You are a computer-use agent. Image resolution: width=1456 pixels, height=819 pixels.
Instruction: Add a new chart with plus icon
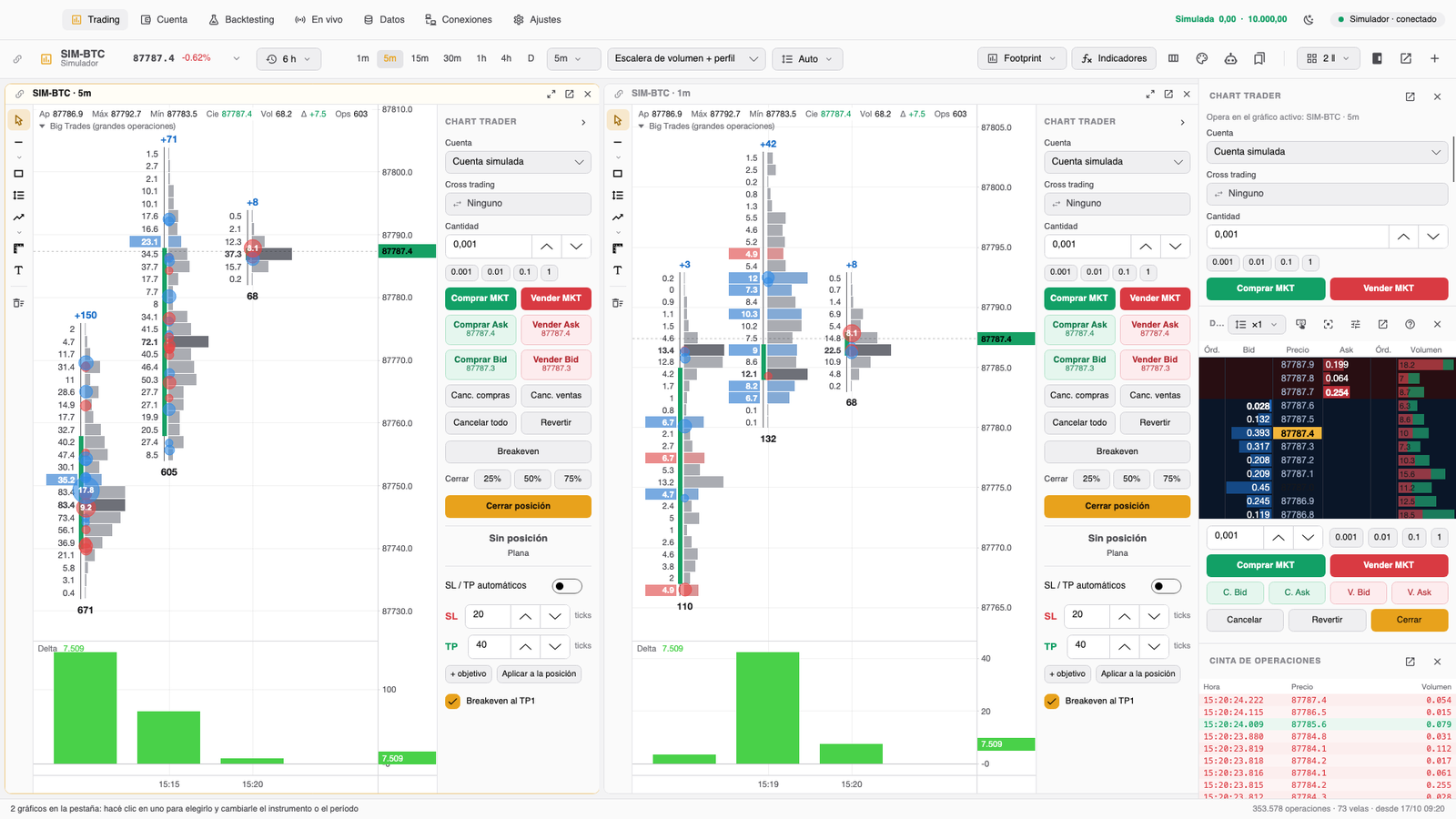tap(1434, 58)
